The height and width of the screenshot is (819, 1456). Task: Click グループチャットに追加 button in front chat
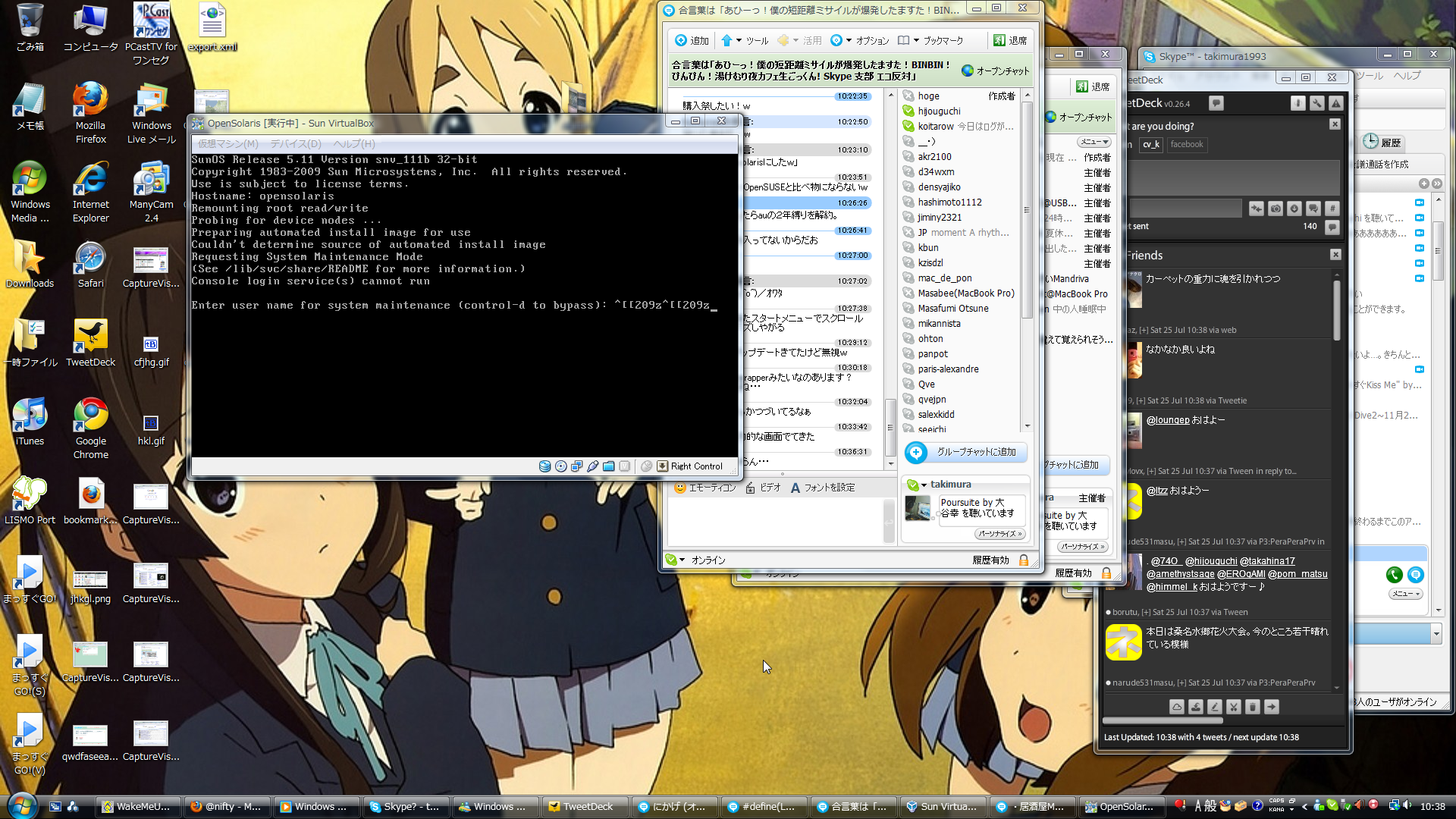click(965, 452)
